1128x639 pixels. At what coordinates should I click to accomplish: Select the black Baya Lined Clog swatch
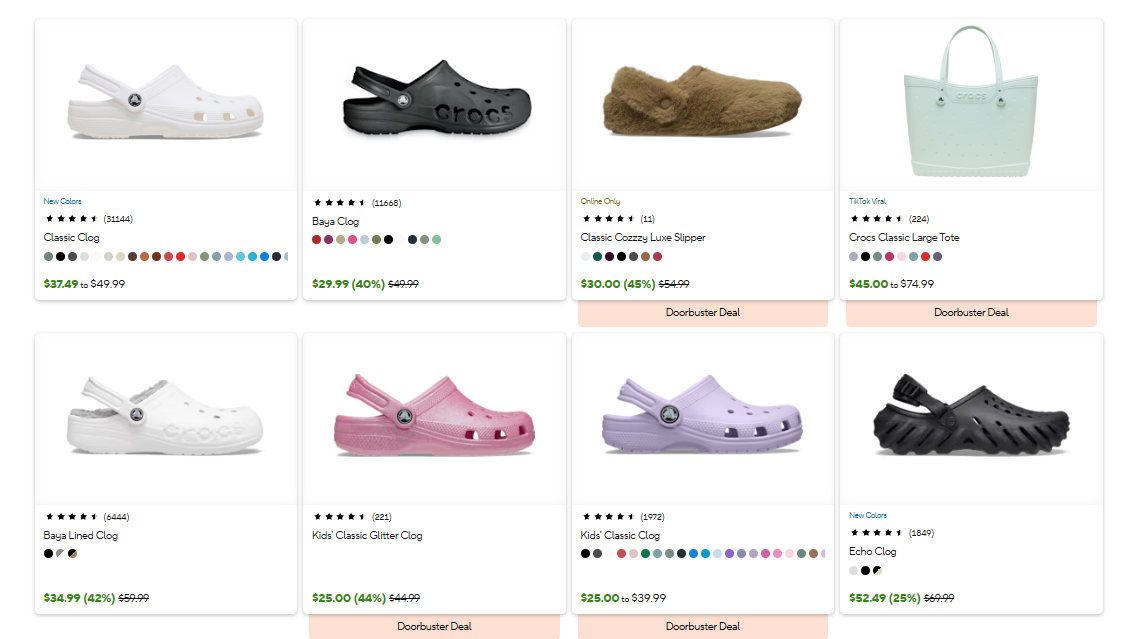point(48,553)
